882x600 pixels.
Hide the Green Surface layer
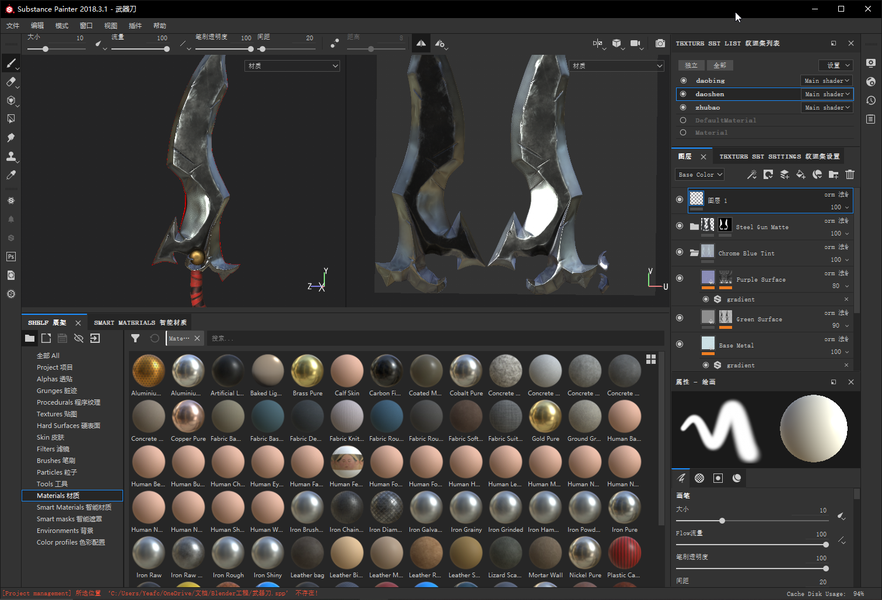click(x=680, y=318)
